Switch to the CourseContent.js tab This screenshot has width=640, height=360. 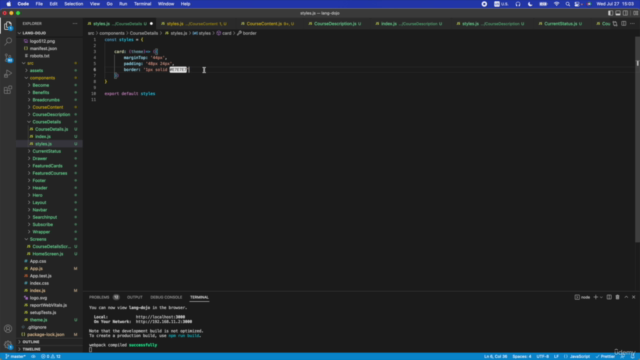coord(267,24)
